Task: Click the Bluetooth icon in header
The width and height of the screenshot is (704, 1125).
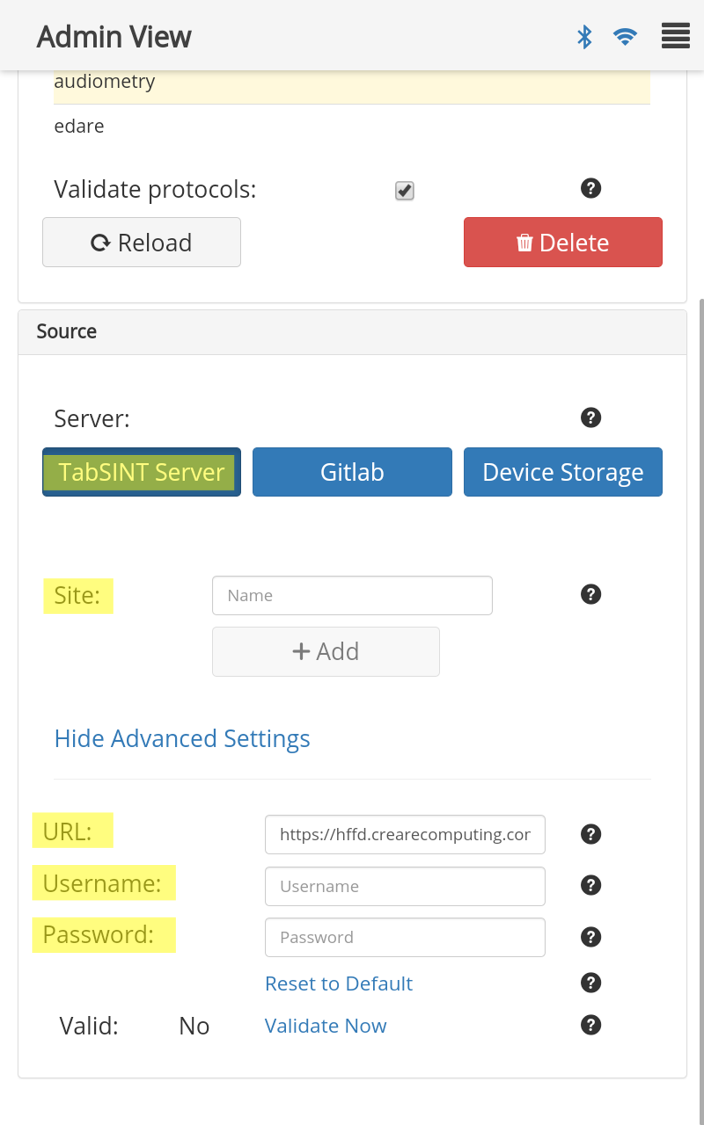Action: click(585, 37)
